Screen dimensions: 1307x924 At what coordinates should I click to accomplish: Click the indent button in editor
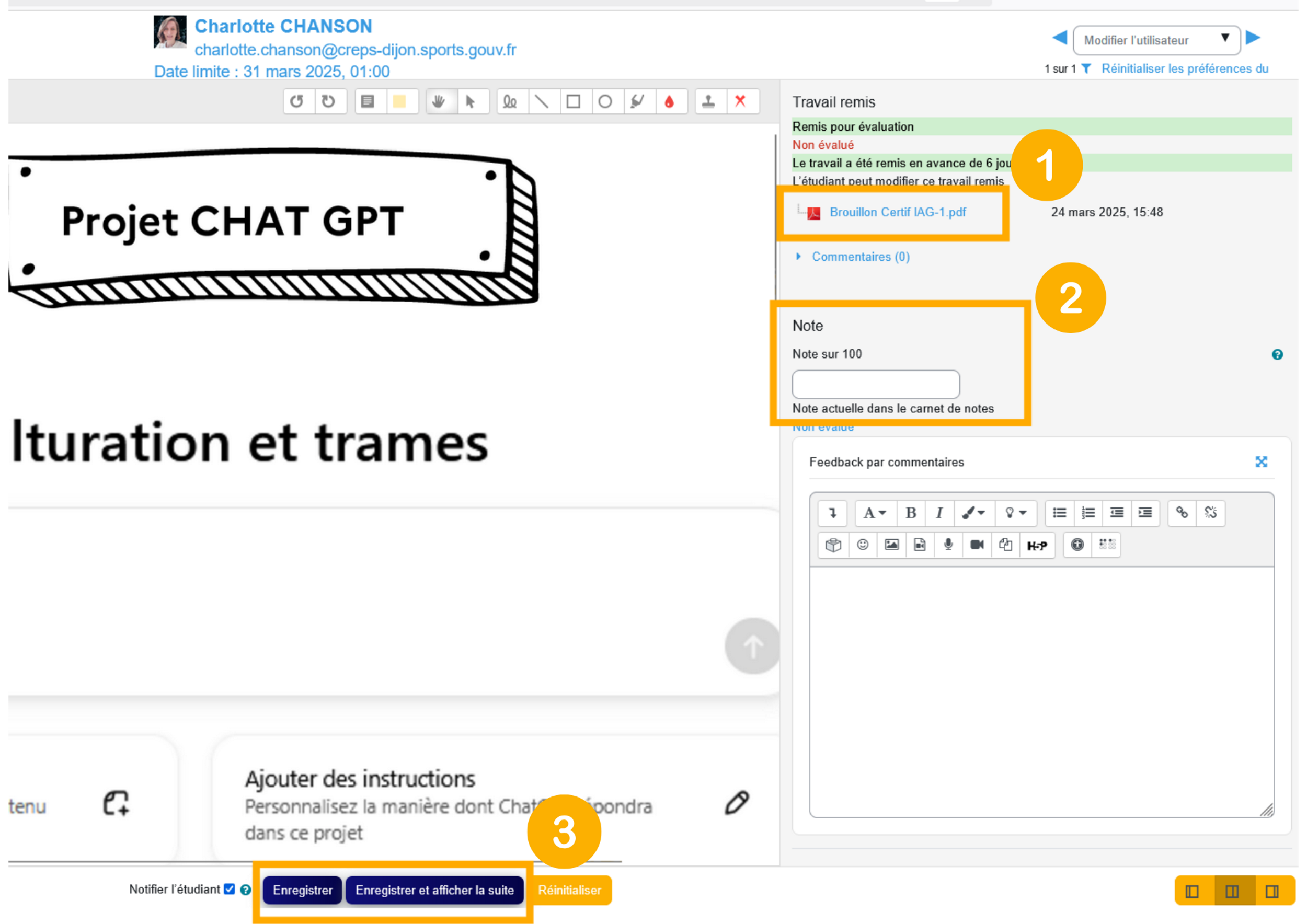pos(1146,513)
